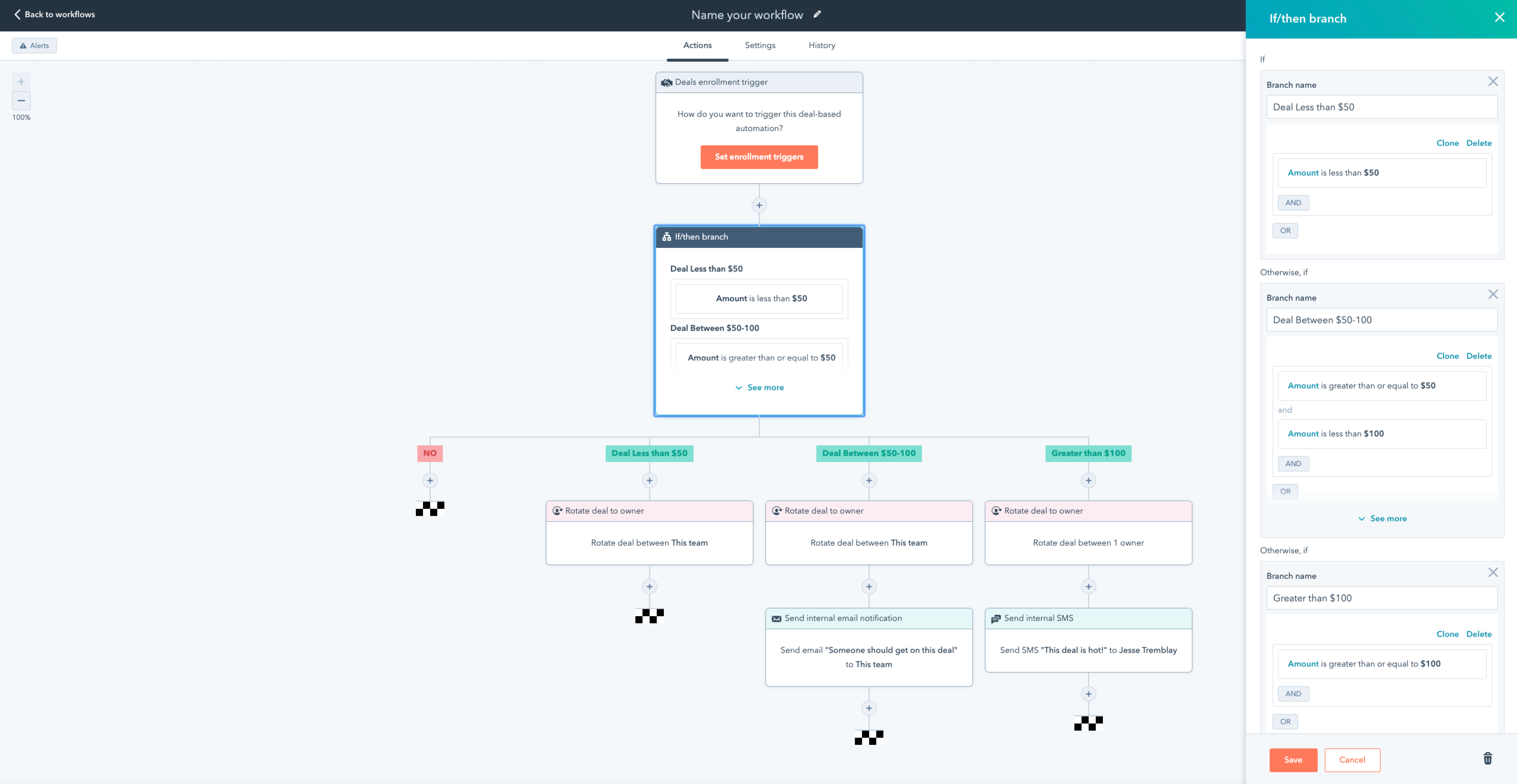Select the Actions tab

tap(697, 46)
